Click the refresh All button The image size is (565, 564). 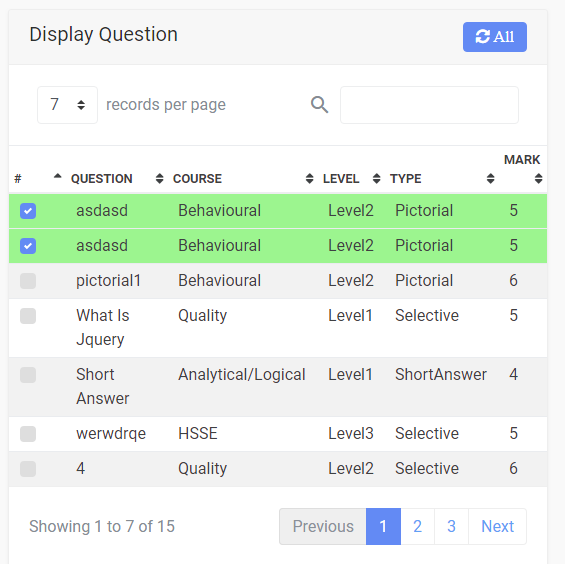pyautogui.click(x=495, y=37)
